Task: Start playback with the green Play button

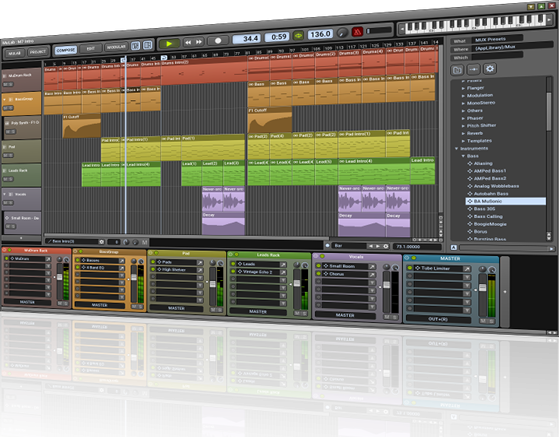Action: pyautogui.click(x=169, y=43)
